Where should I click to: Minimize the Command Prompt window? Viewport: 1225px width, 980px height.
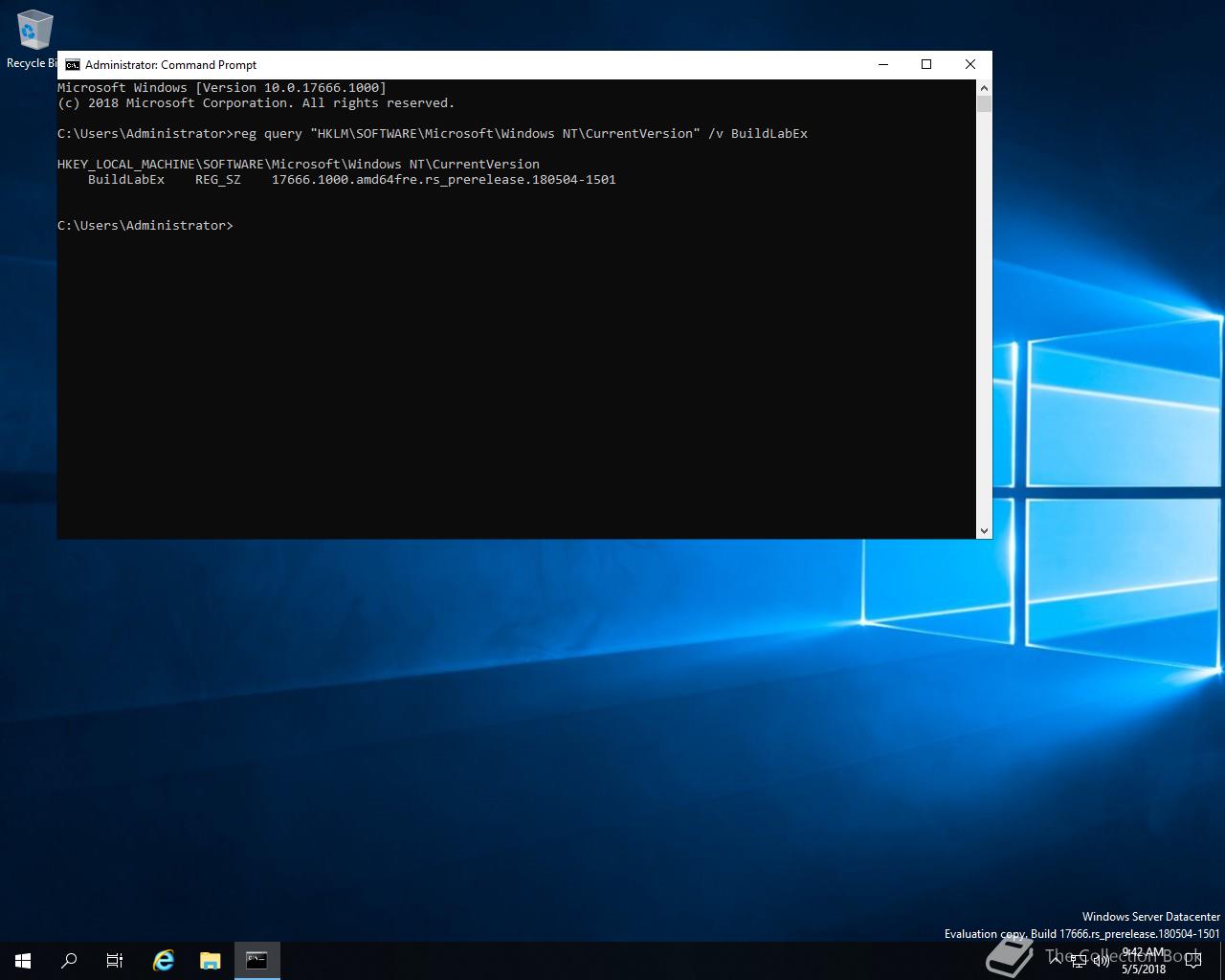click(x=883, y=65)
